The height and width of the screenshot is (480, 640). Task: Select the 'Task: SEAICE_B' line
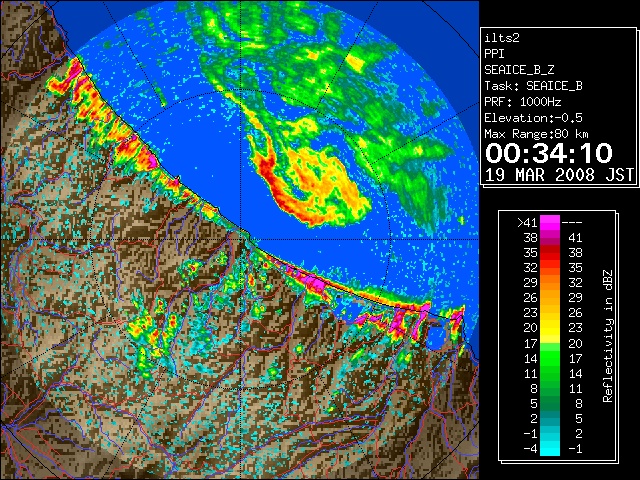[533, 86]
